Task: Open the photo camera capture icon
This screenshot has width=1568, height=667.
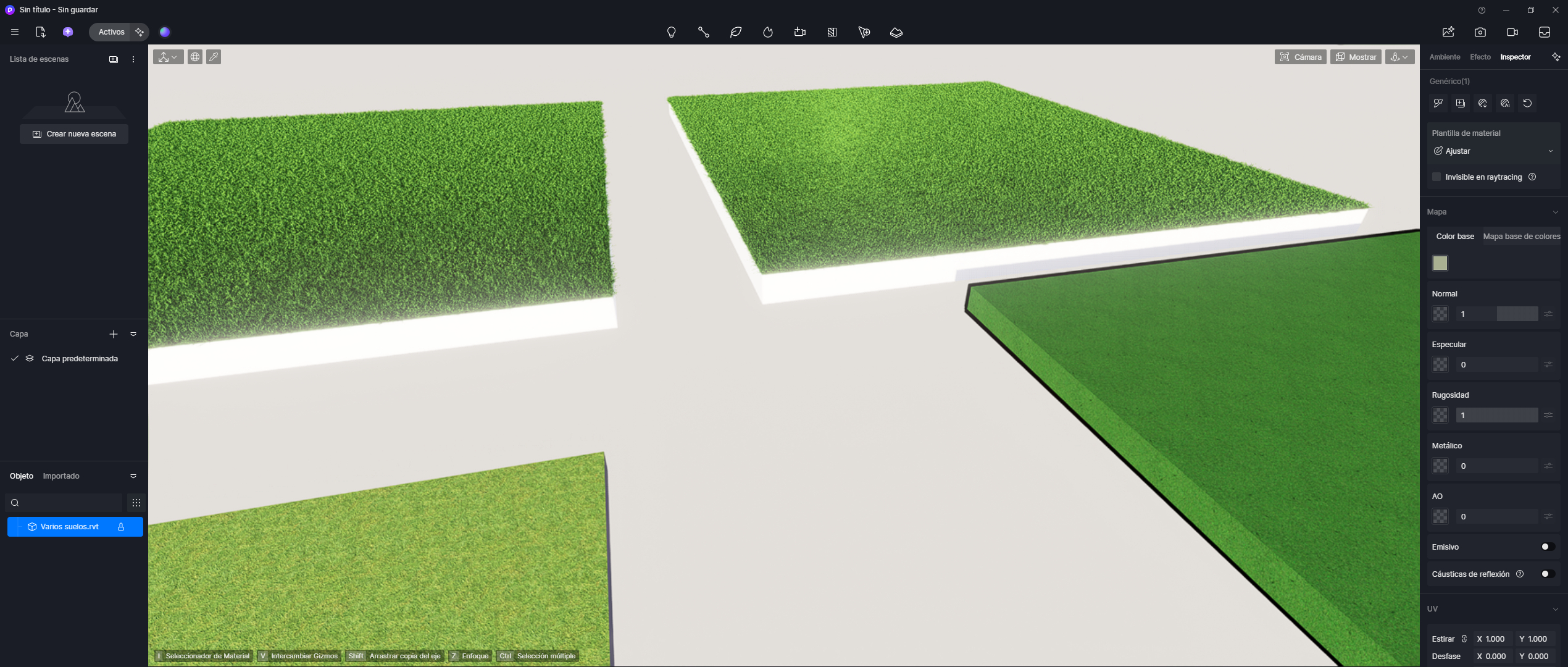Action: point(1480,32)
